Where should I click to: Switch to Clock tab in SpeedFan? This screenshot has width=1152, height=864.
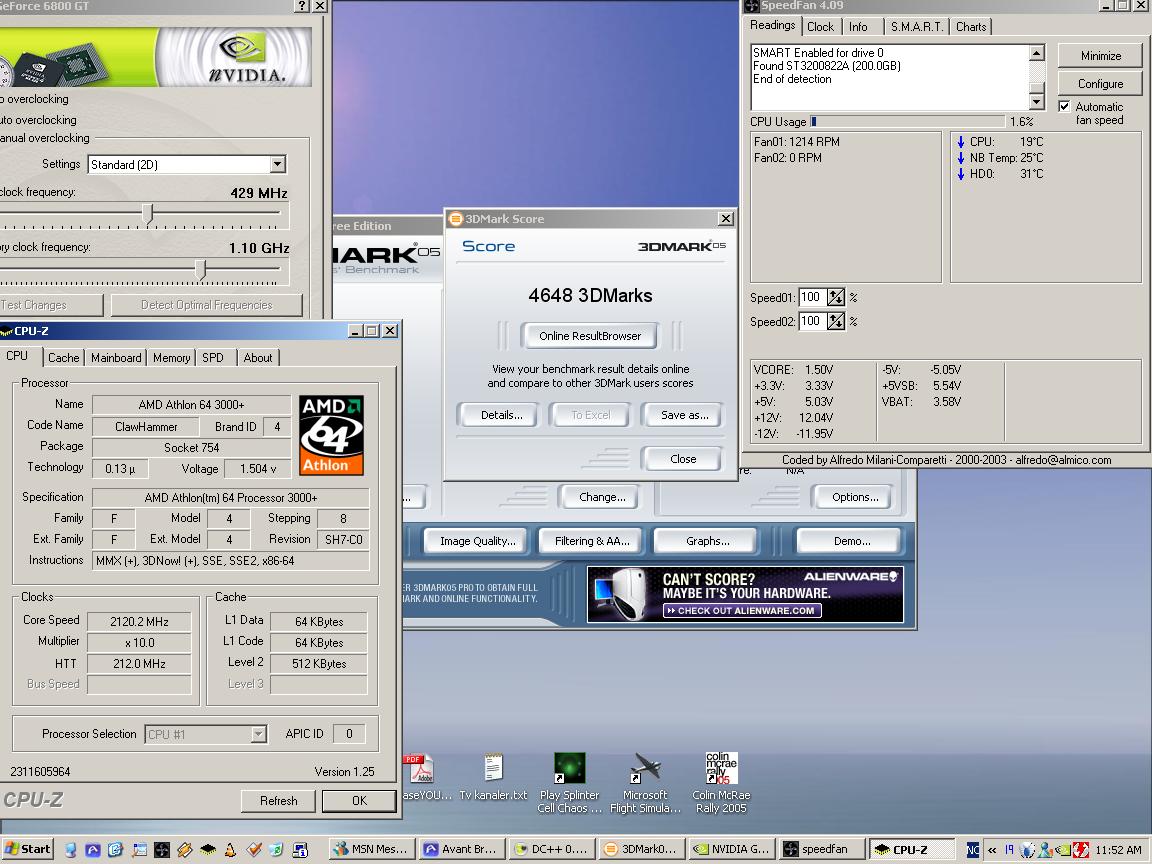(821, 26)
